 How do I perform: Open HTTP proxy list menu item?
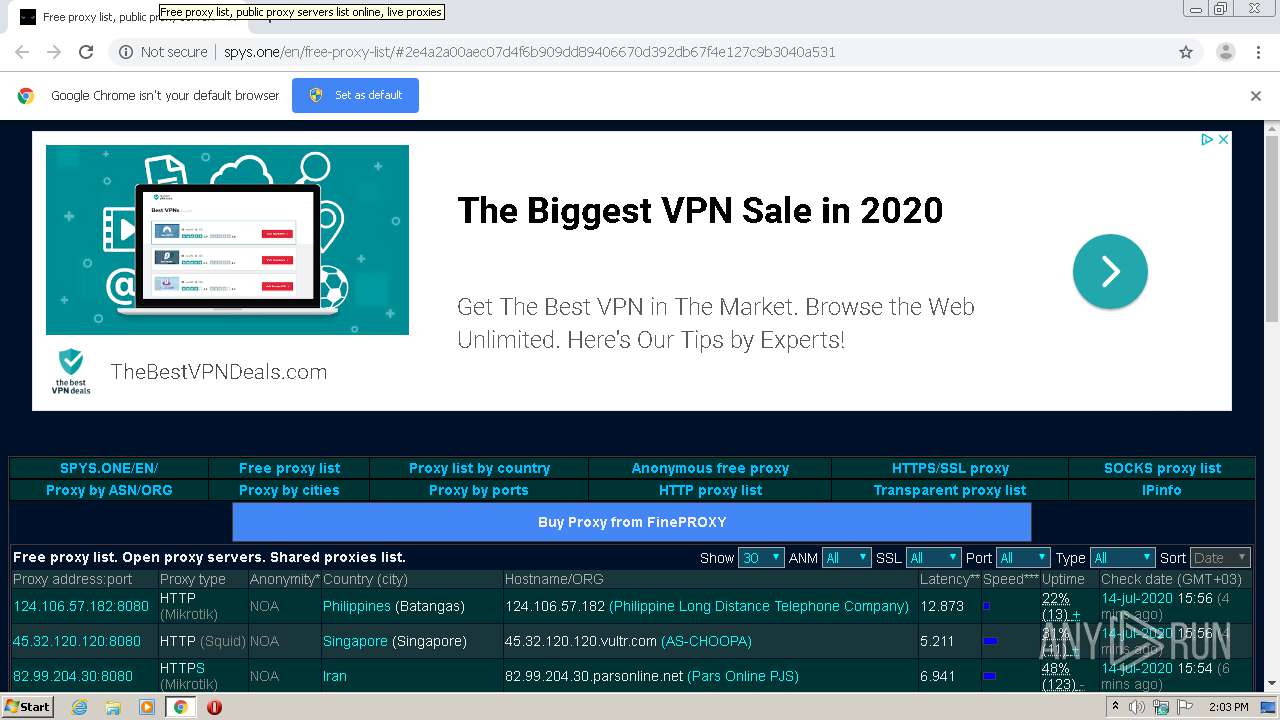[x=710, y=490]
